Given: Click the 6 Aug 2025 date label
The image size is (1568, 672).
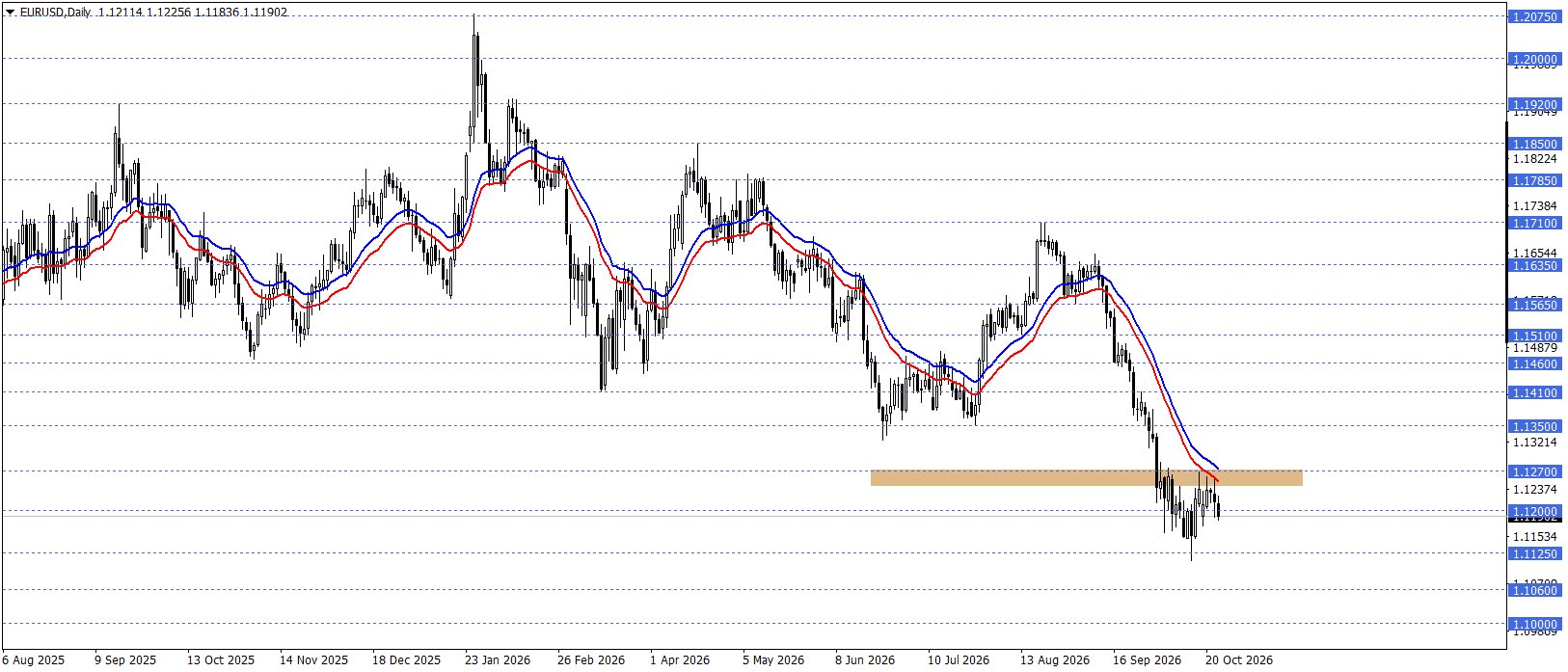Looking at the screenshot, I should pyautogui.click(x=34, y=660).
